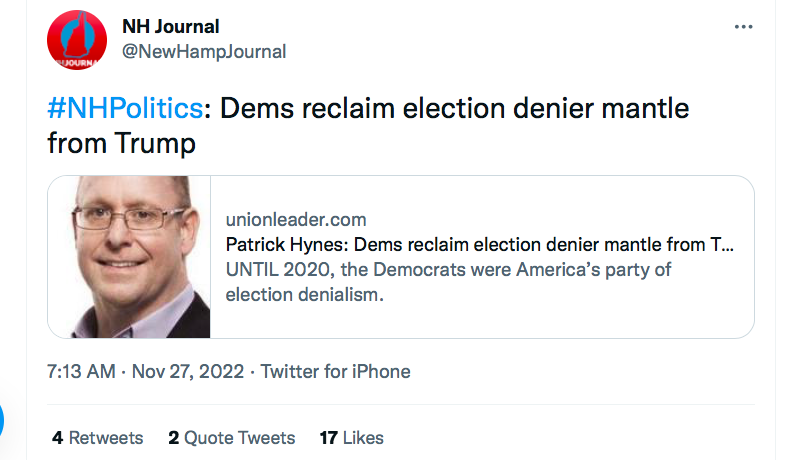Click the 'UNTIL 2020' card description text
Viewport: 795px width, 460px height.
[448, 270]
